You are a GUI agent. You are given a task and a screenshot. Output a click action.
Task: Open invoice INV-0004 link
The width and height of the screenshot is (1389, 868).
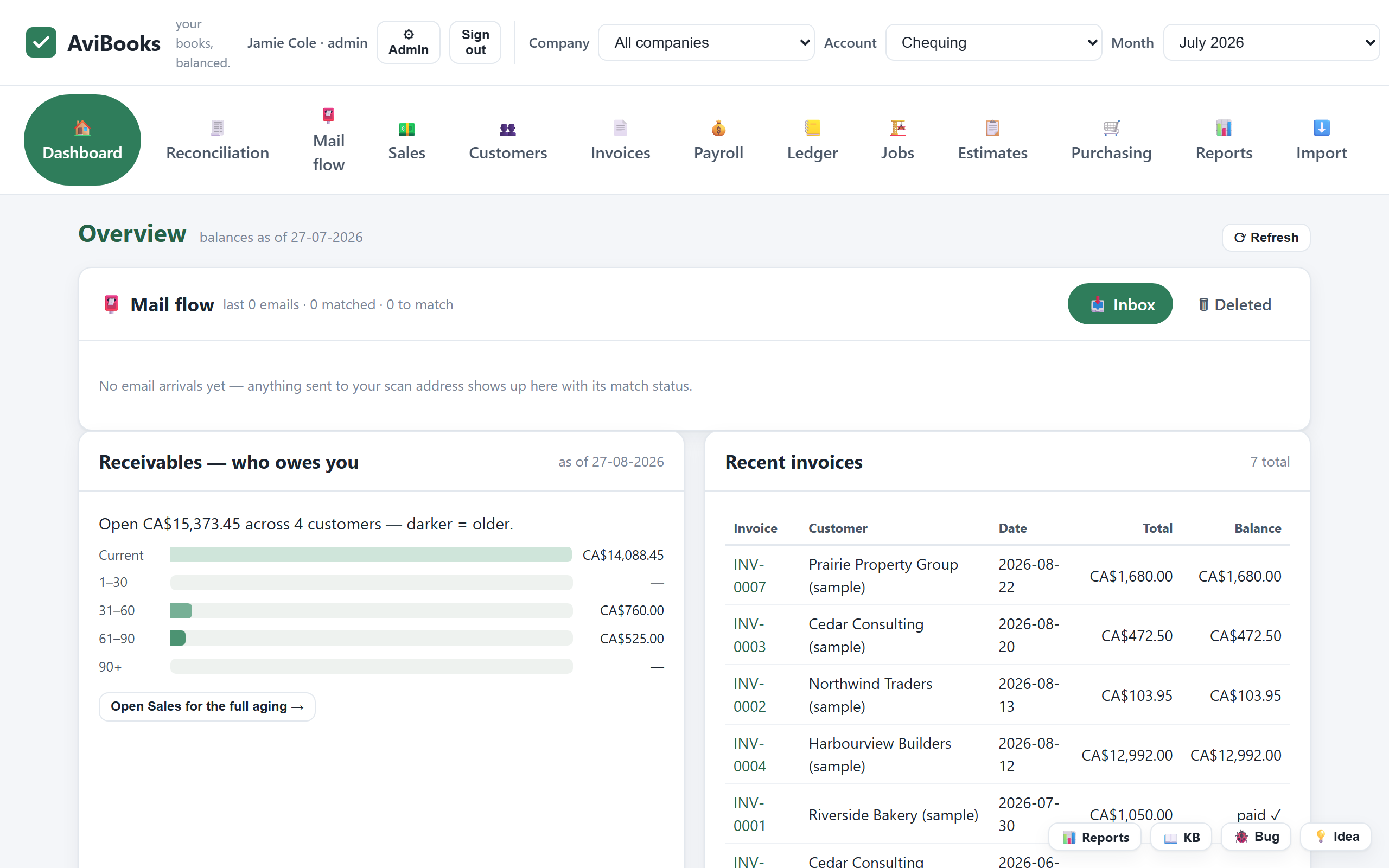[x=749, y=755]
